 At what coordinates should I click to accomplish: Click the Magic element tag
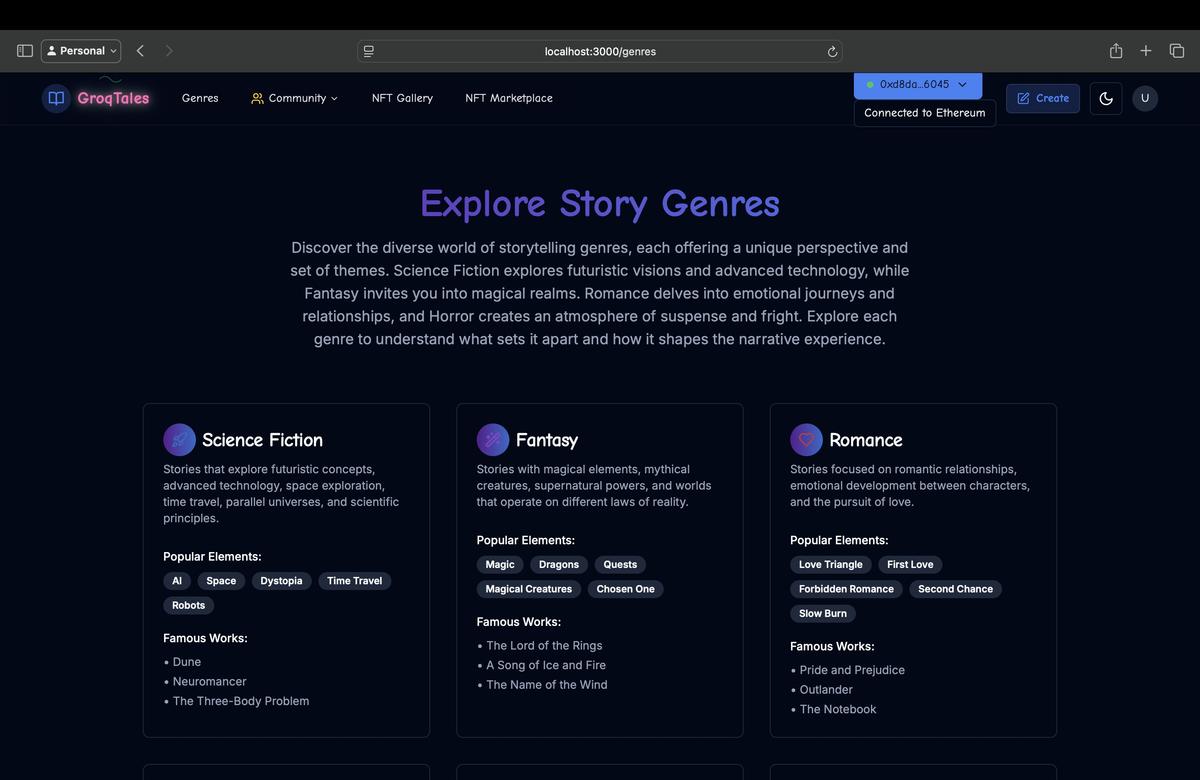click(499, 564)
